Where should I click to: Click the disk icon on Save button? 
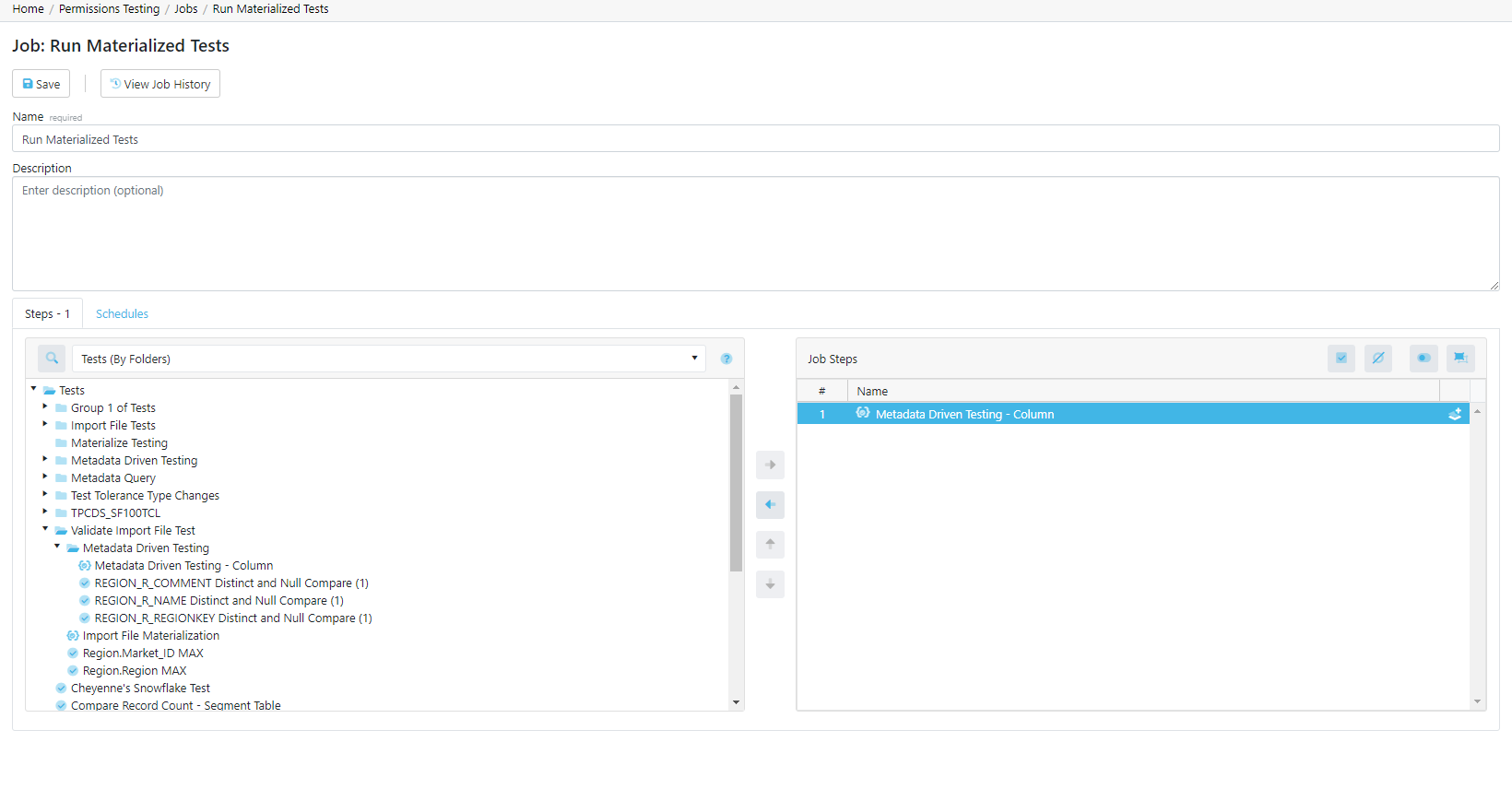[x=28, y=84]
